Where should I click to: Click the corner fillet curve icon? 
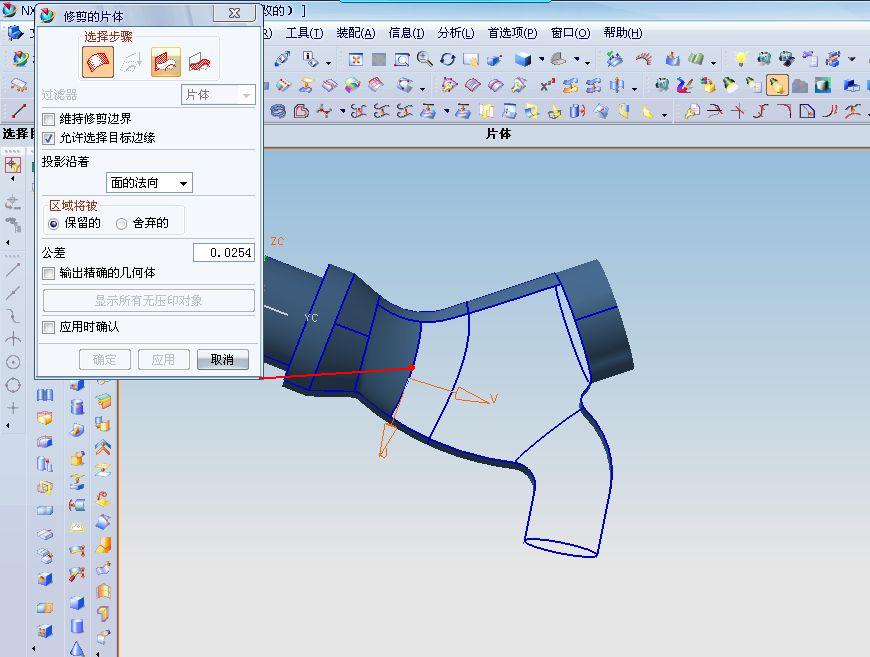click(x=784, y=111)
